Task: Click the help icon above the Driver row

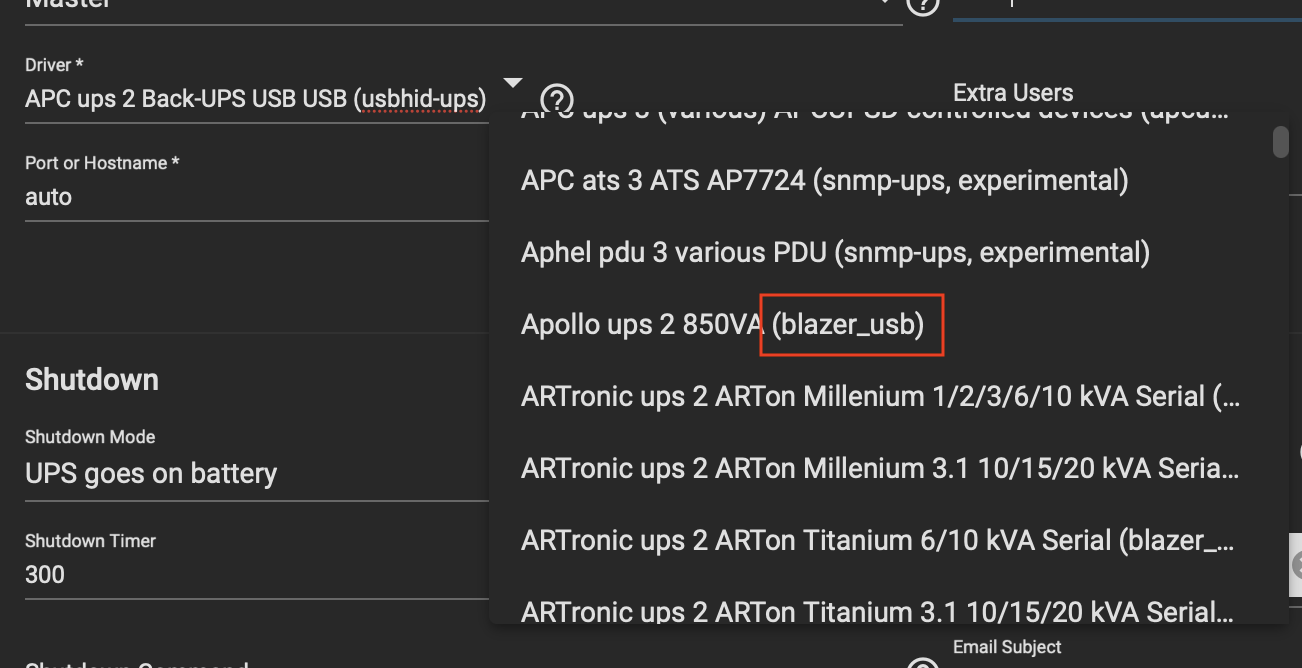Action: point(923,6)
